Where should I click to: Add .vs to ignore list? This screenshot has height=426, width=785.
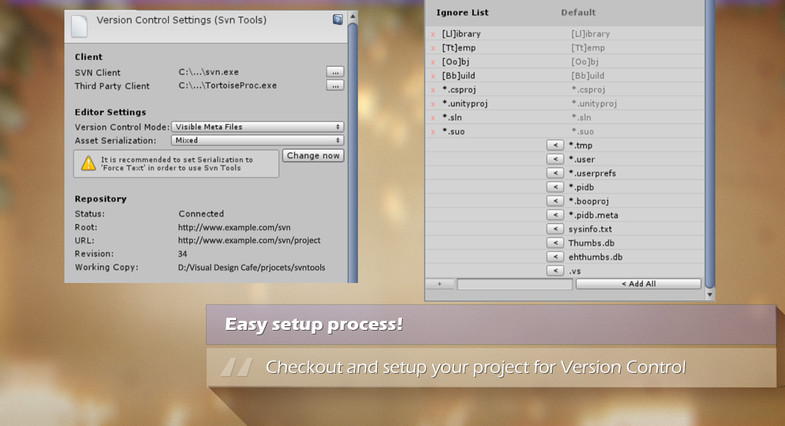[555, 271]
